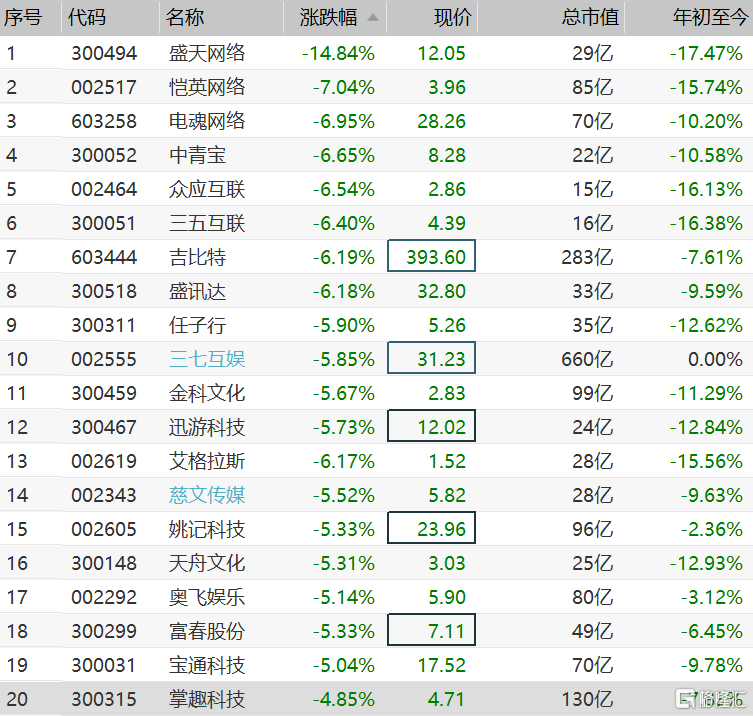
Task: Click change value -14.84%
Action: point(338,53)
